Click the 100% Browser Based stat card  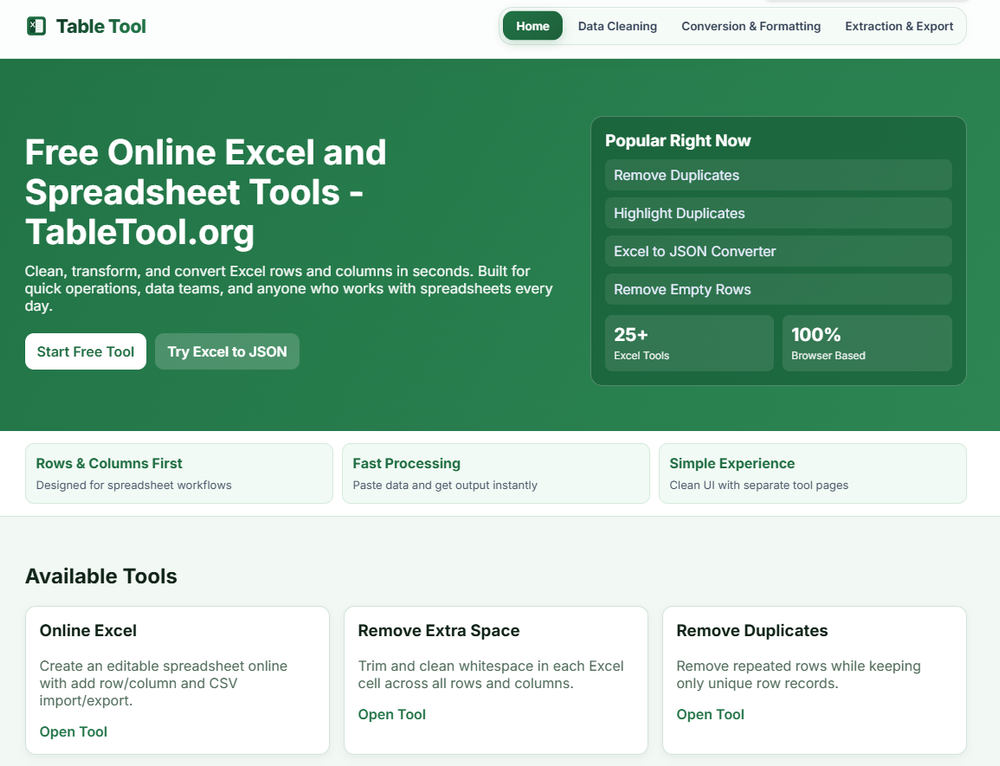point(867,343)
